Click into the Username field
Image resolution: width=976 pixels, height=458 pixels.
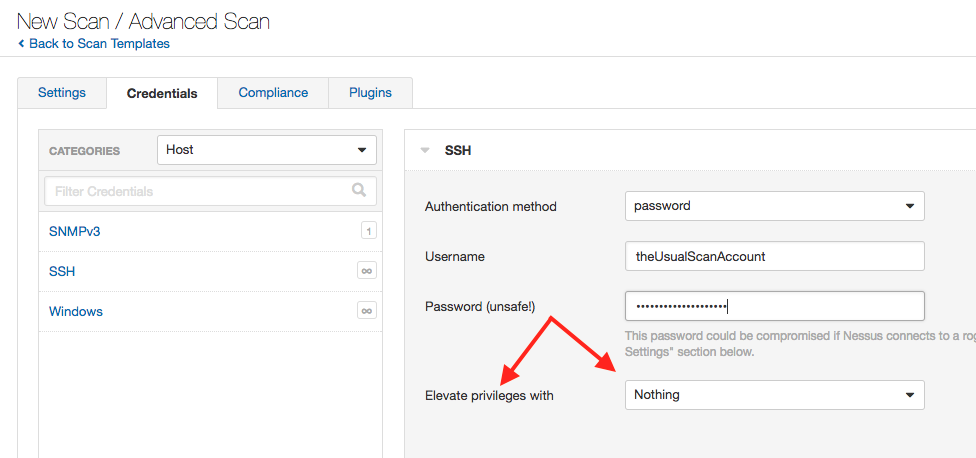coord(774,256)
